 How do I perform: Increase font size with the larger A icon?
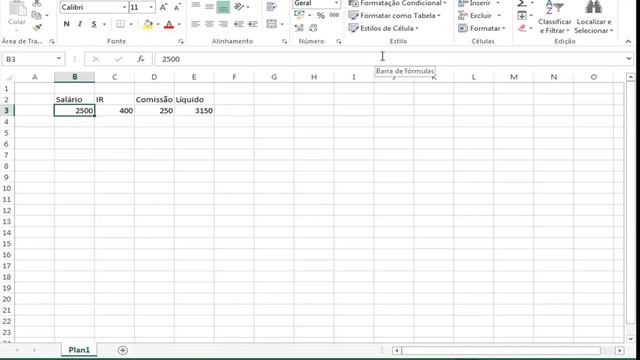coord(163,7)
